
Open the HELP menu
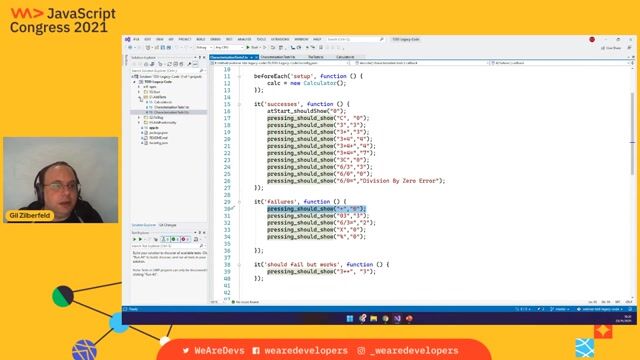pos(317,40)
